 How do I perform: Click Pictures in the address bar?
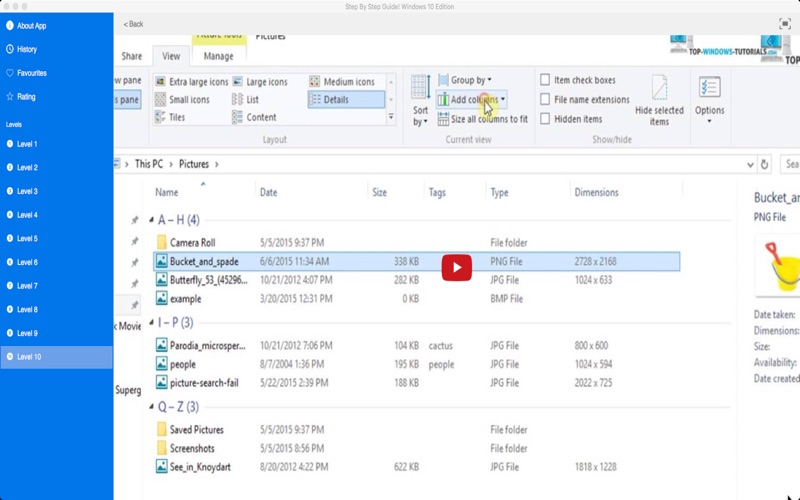[194, 164]
